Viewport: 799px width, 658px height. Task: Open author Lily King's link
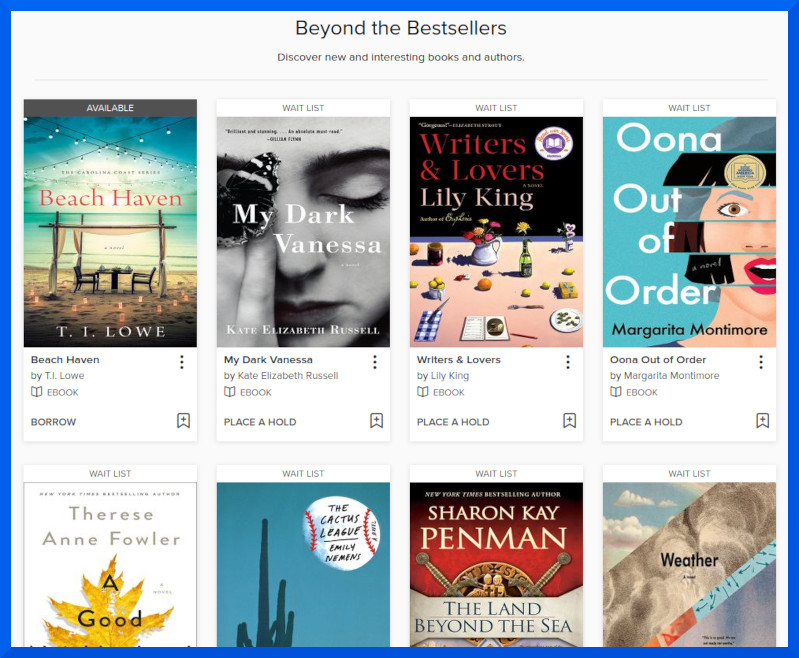[450, 376]
